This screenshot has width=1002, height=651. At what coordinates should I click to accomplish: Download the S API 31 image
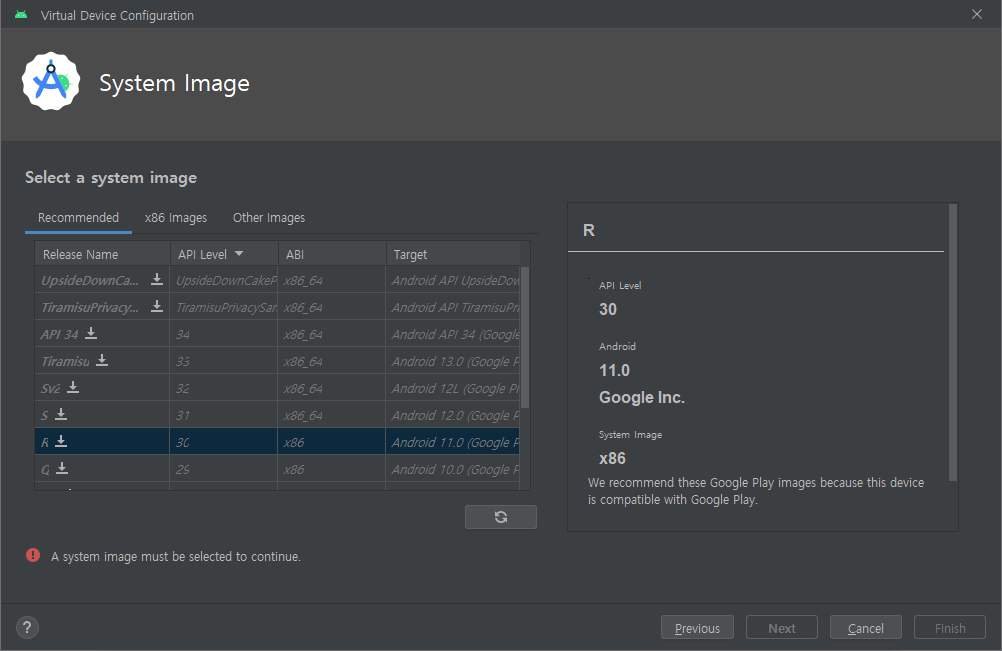61,414
